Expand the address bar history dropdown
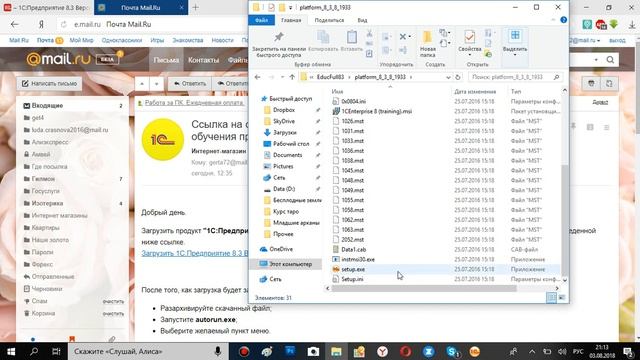The height and width of the screenshot is (360, 640). tap(448, 77)
